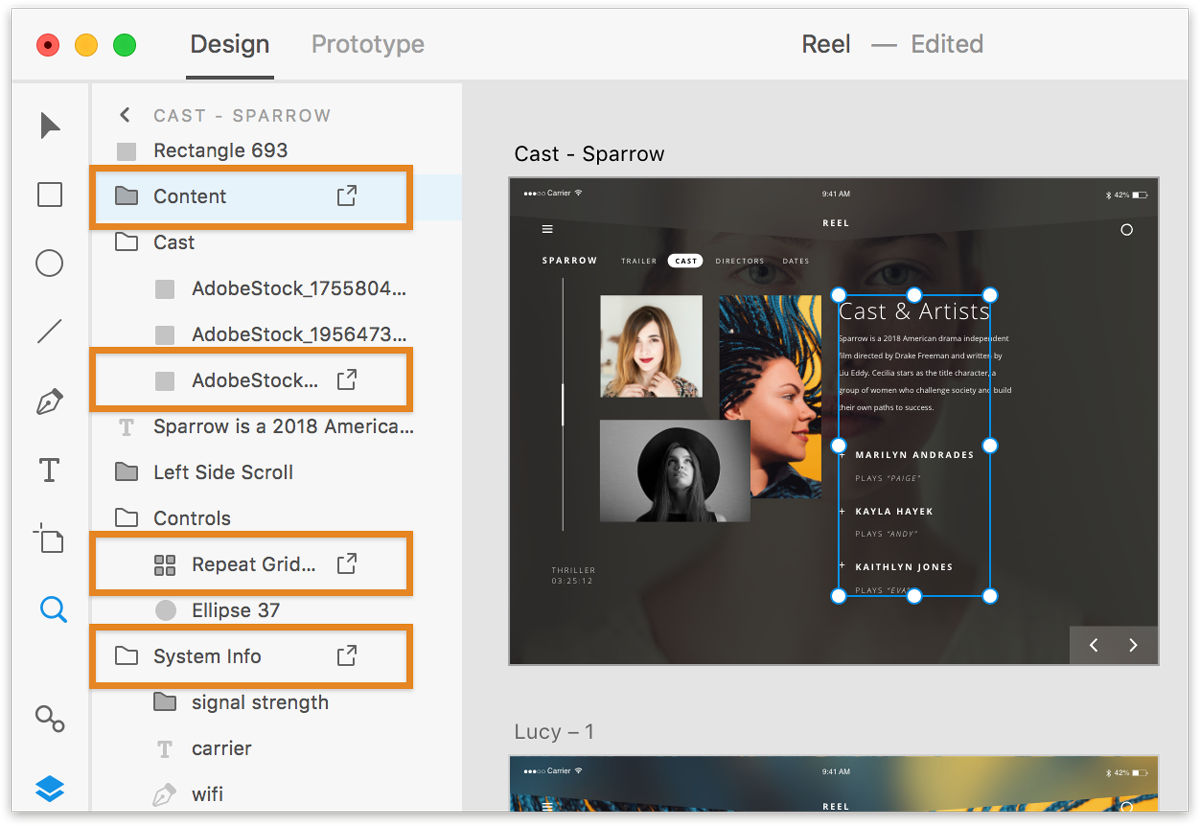Click the Reel document title
Image resolution: width=1200 pixels, height=826 pixels.
click(x=826, y=45)
